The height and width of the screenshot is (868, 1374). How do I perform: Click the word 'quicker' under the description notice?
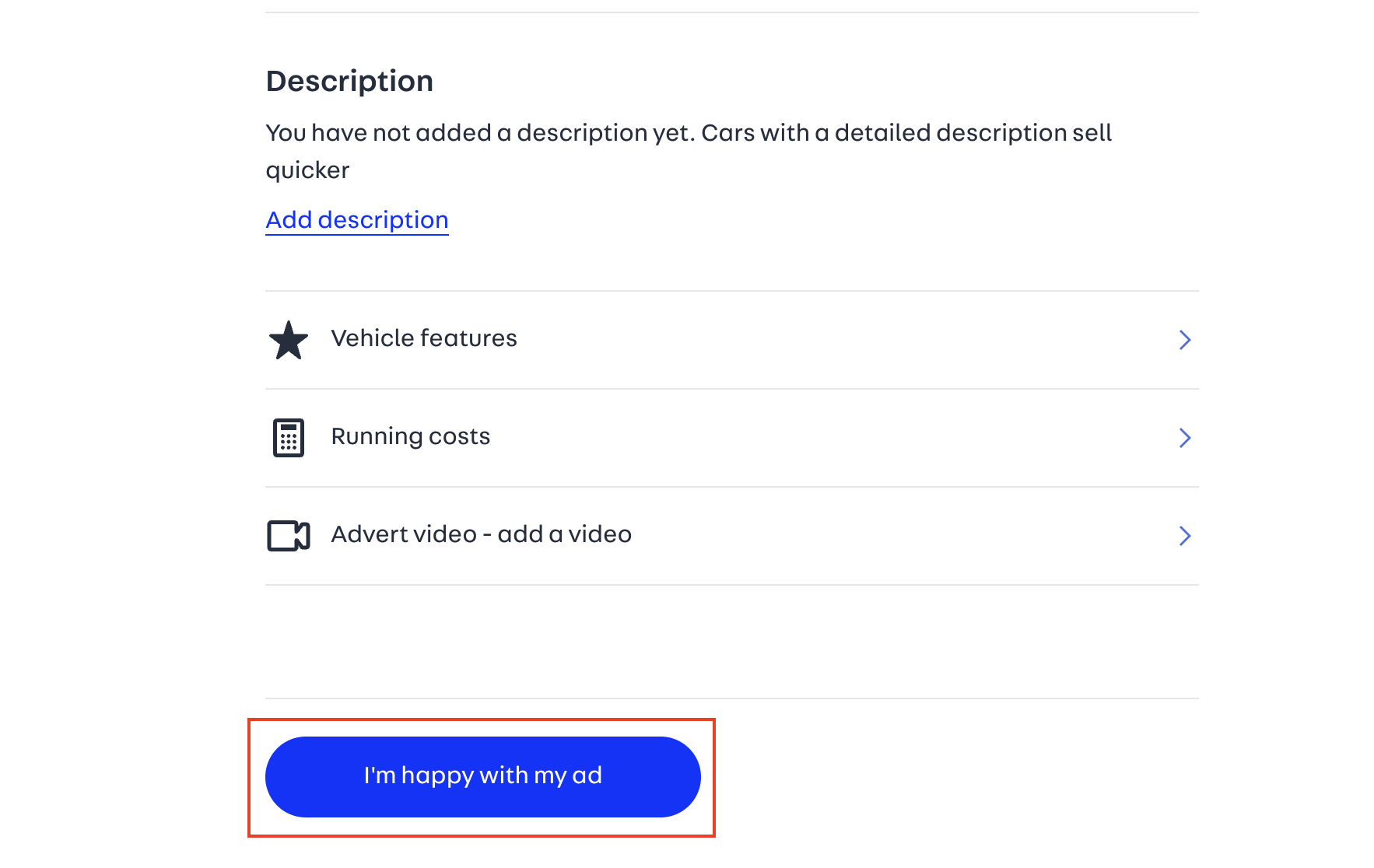(307, 170)
